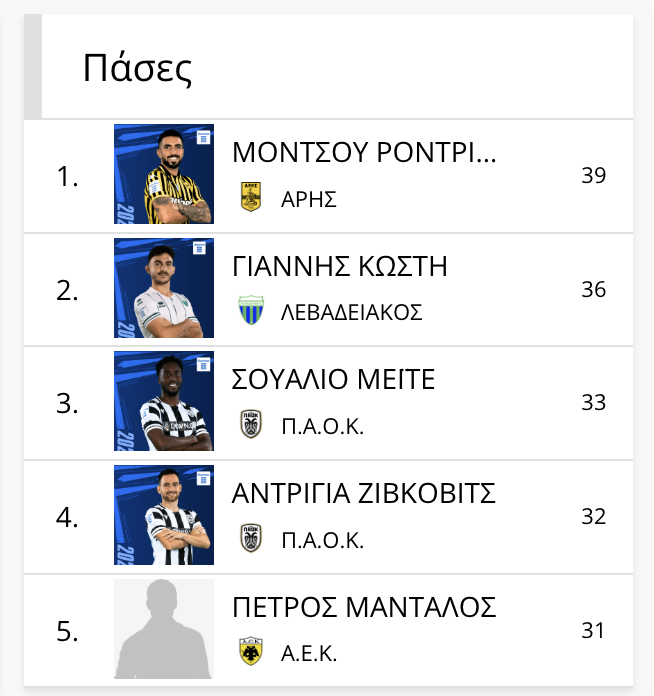Click card icon on Souali Meite's photo
The width and height of the screenshot is (654, 696).
coord(203,363)
